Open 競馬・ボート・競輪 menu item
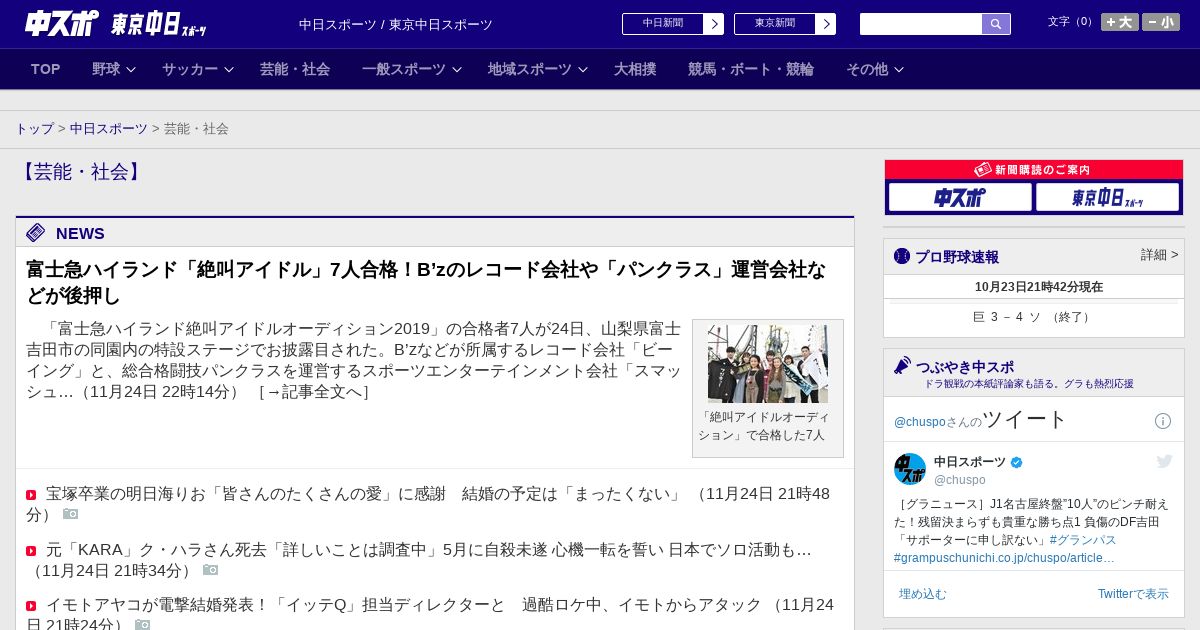This screenshot has height=630, width=1200. tap(751, 69)
